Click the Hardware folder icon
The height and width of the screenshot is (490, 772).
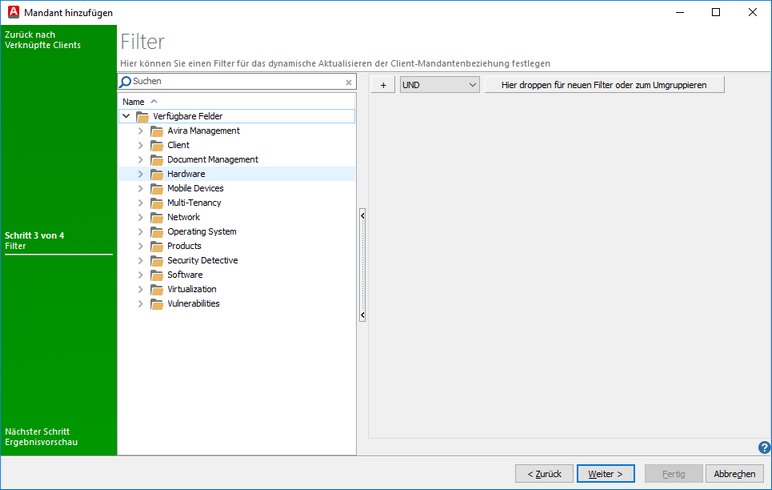pyautogui.click(x=156, y=174)
